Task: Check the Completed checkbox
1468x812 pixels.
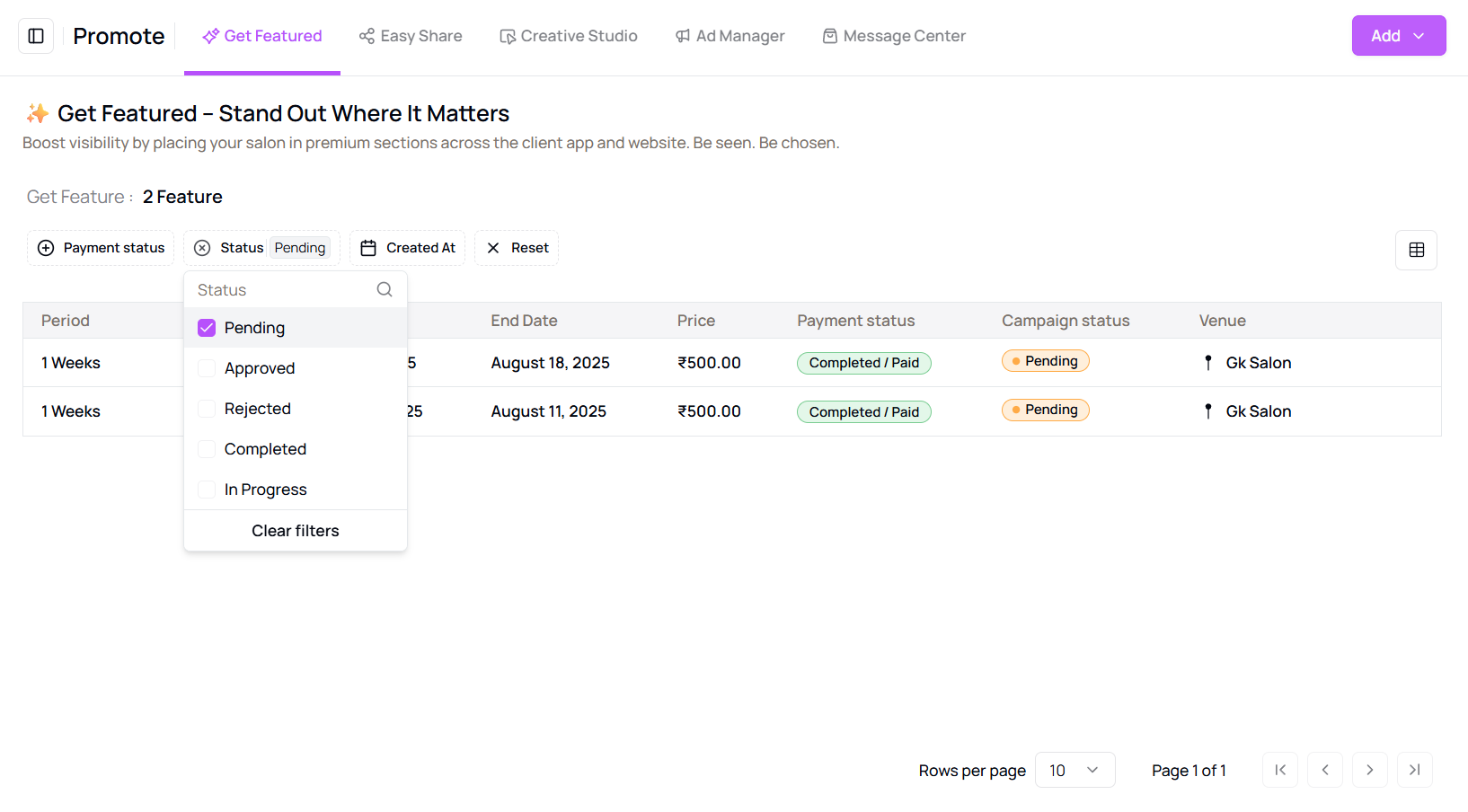Action: click(207, 449)
